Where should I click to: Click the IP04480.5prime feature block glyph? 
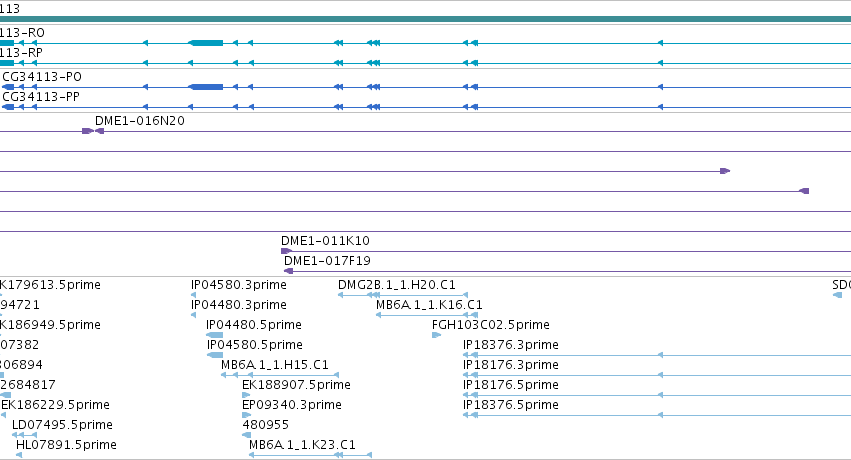(x=215, y=335)
